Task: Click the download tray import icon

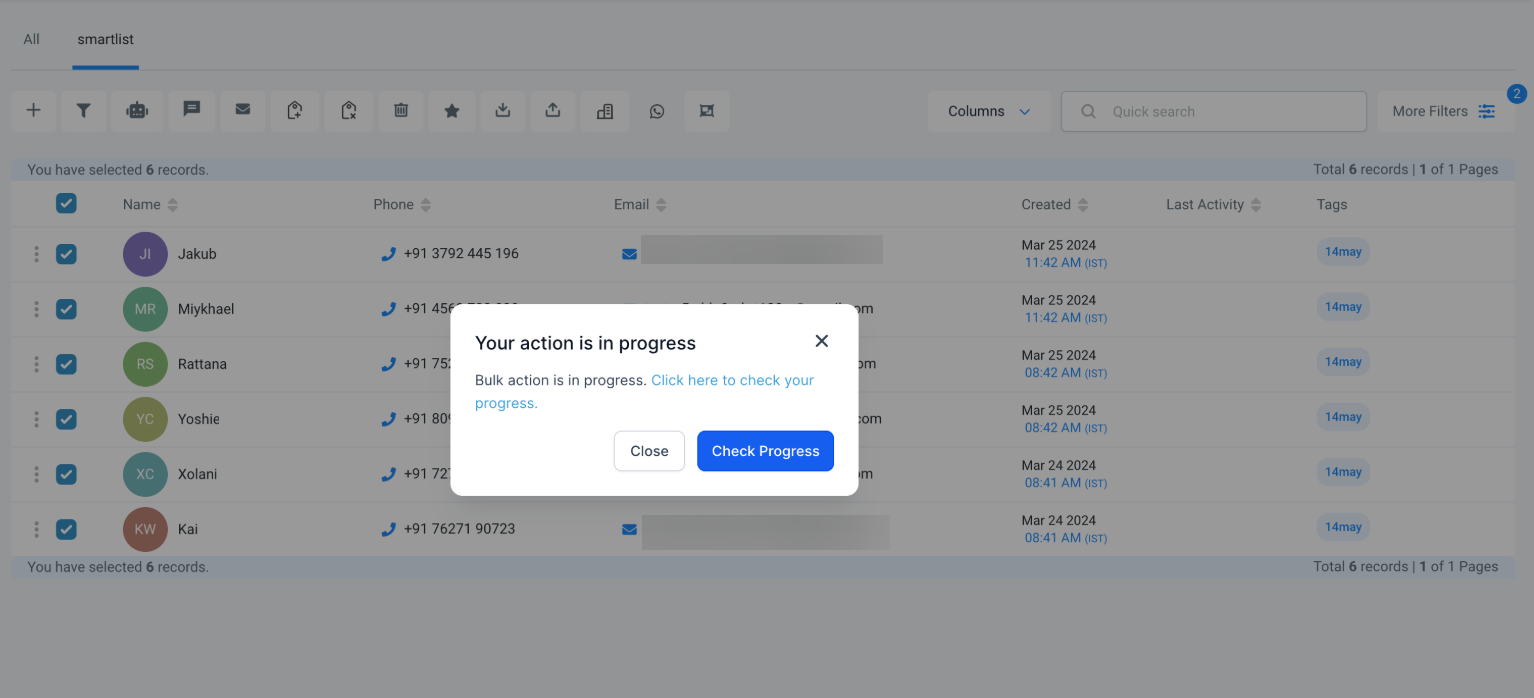Action: (503, 111)
